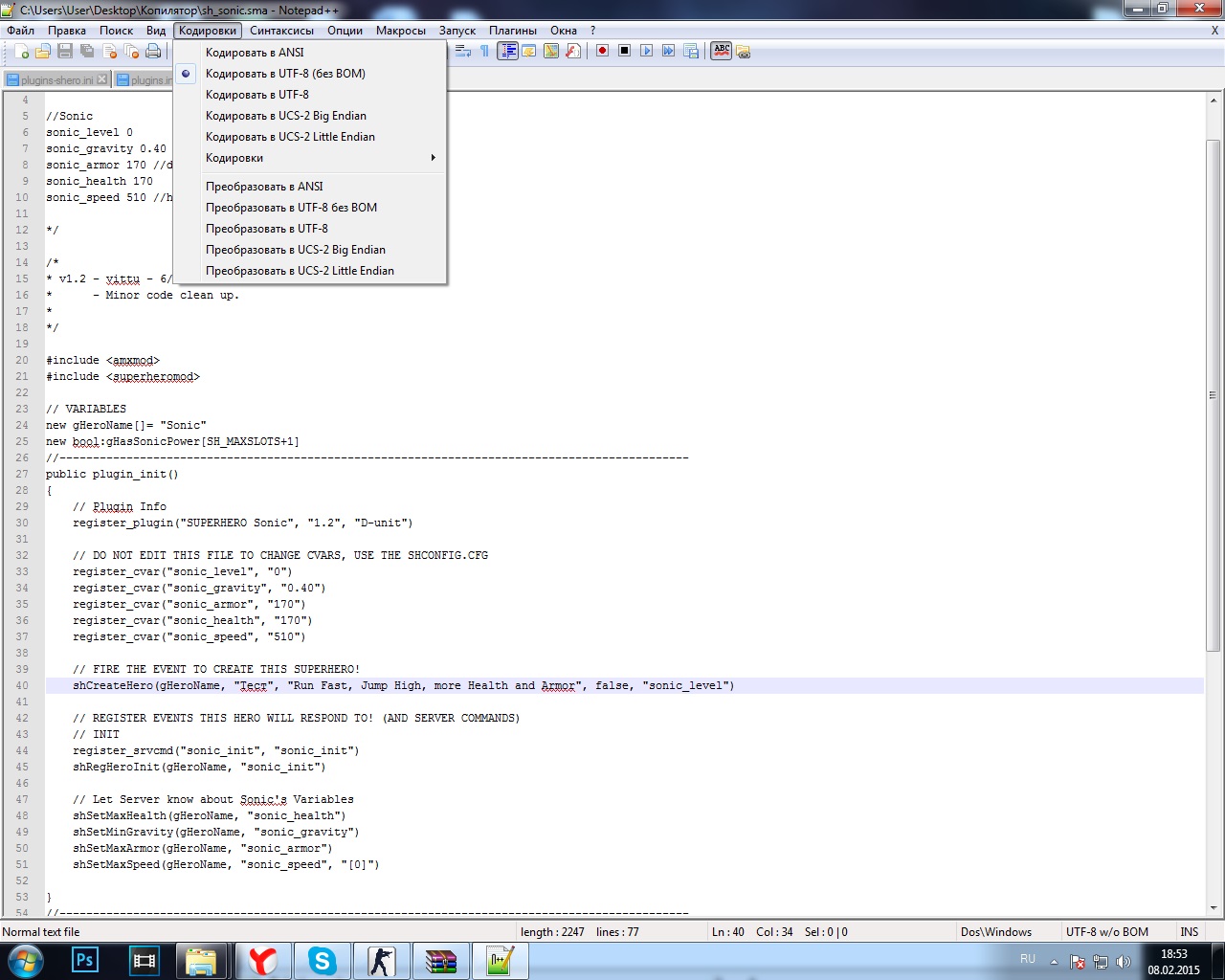
Task: Open the Файл menu
Action: [x=20, y=31]
